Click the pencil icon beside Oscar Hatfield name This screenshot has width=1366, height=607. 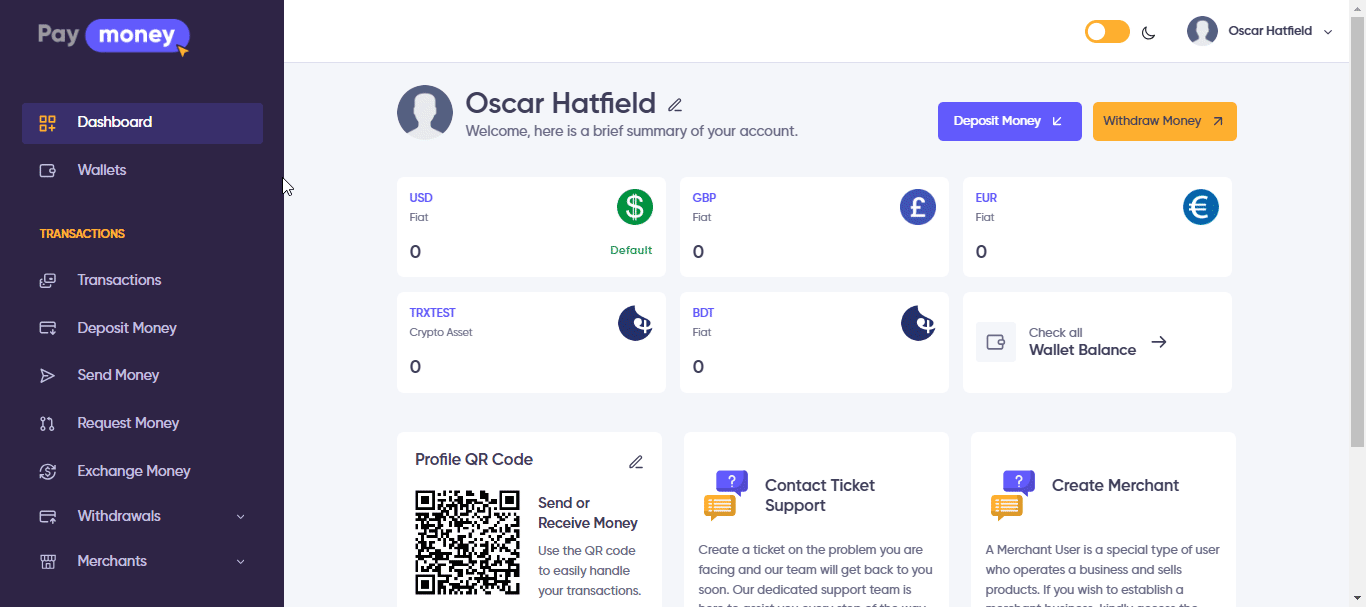click(x=675, y=105)
